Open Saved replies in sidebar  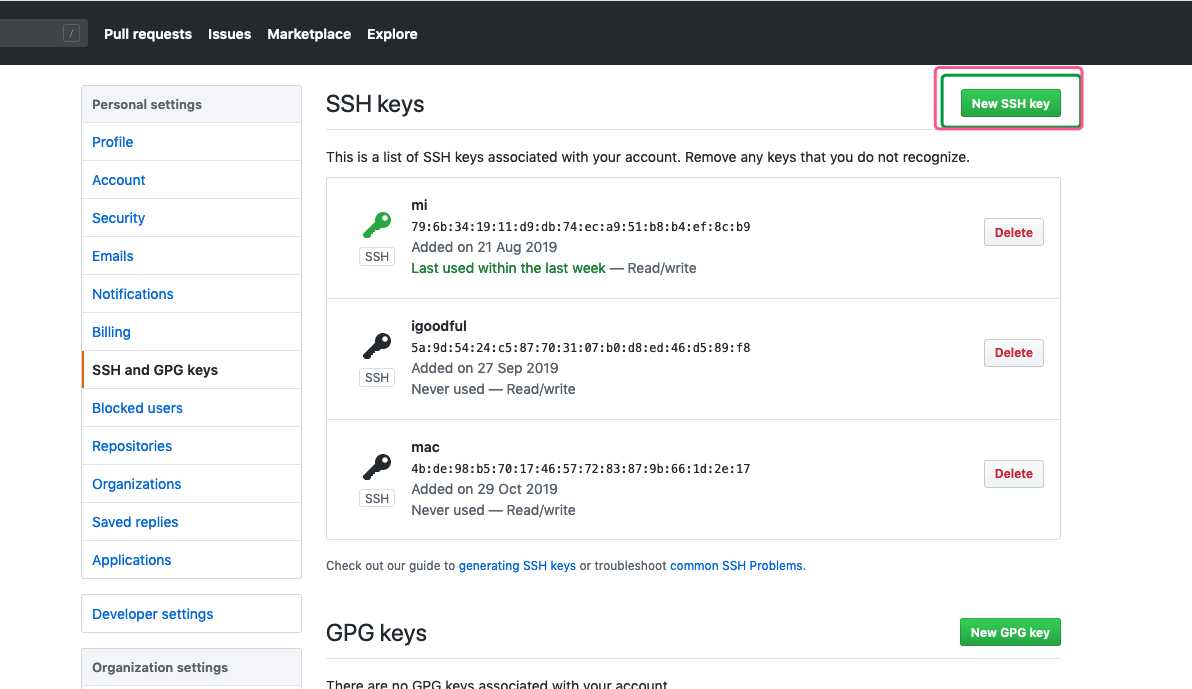click(192, 522)
